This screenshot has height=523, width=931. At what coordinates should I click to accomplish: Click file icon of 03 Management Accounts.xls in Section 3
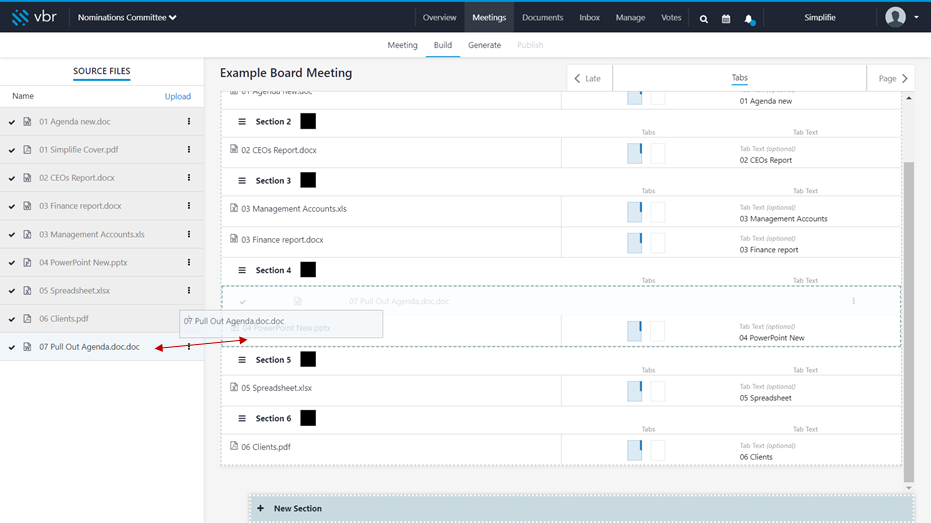tap(234, 208)
